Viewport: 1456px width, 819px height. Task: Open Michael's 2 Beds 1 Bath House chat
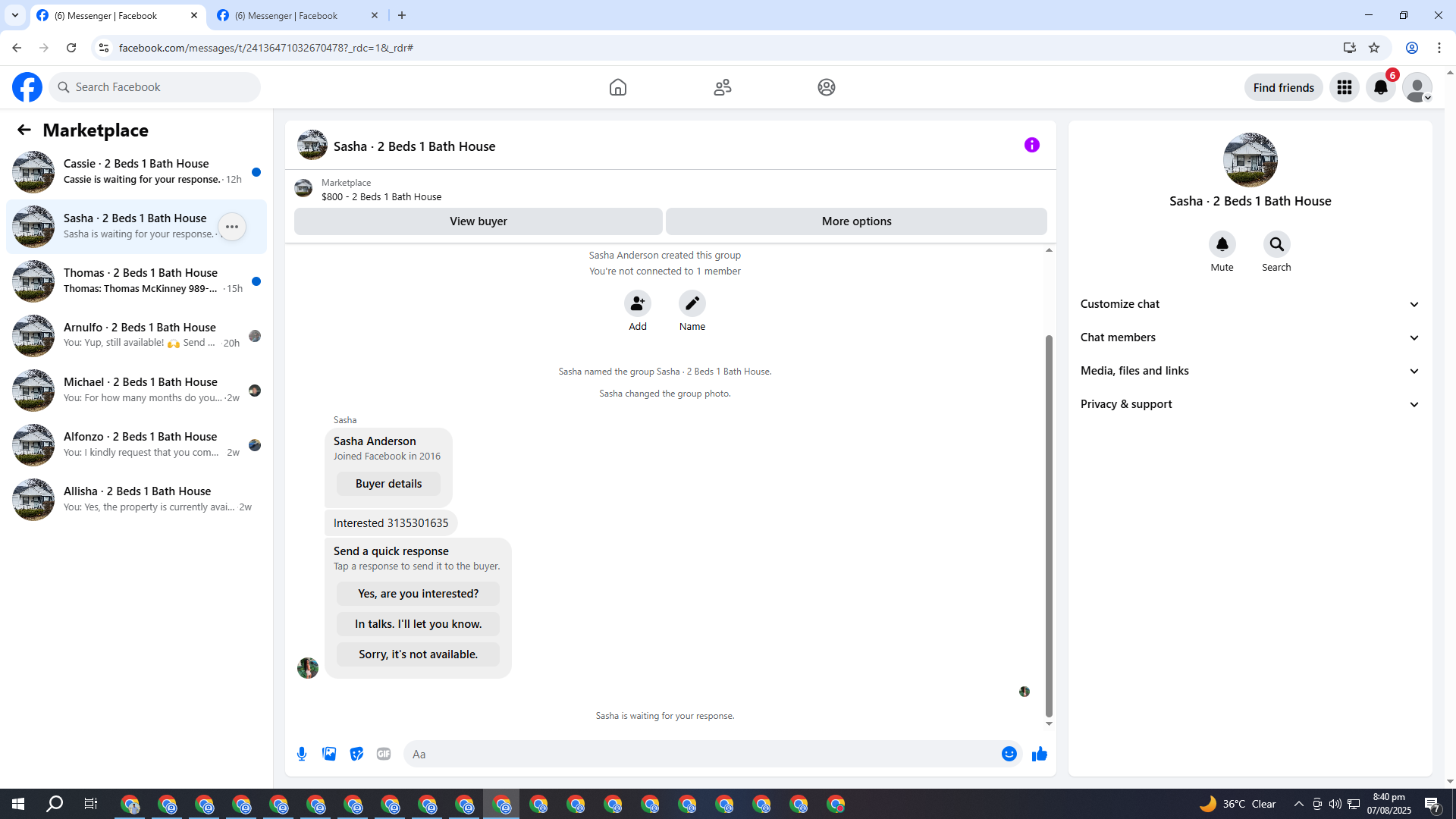point(136,391)
